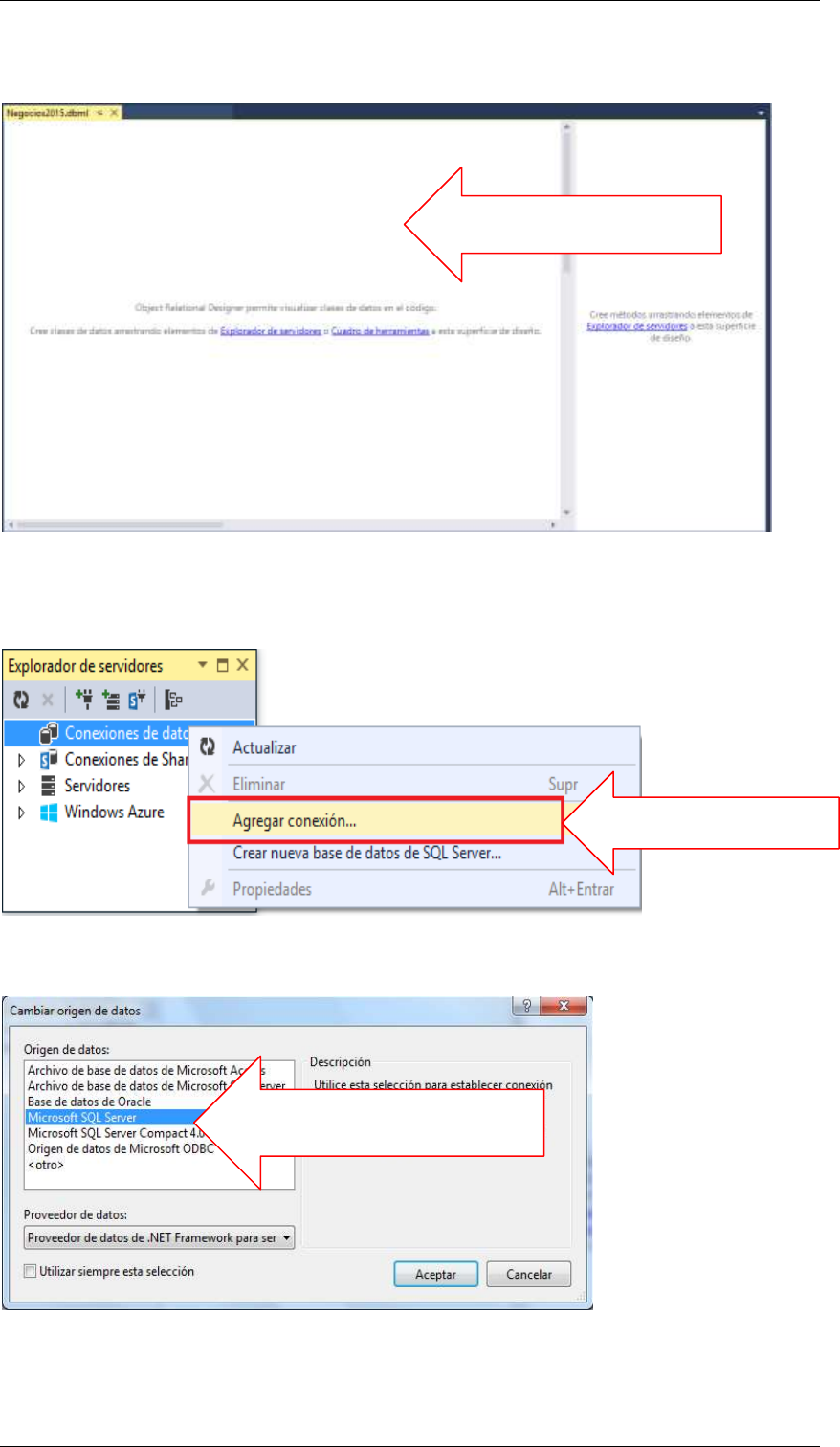
Task: Click the X icon beside Eliminar menu entry
Action: point(208,785)
